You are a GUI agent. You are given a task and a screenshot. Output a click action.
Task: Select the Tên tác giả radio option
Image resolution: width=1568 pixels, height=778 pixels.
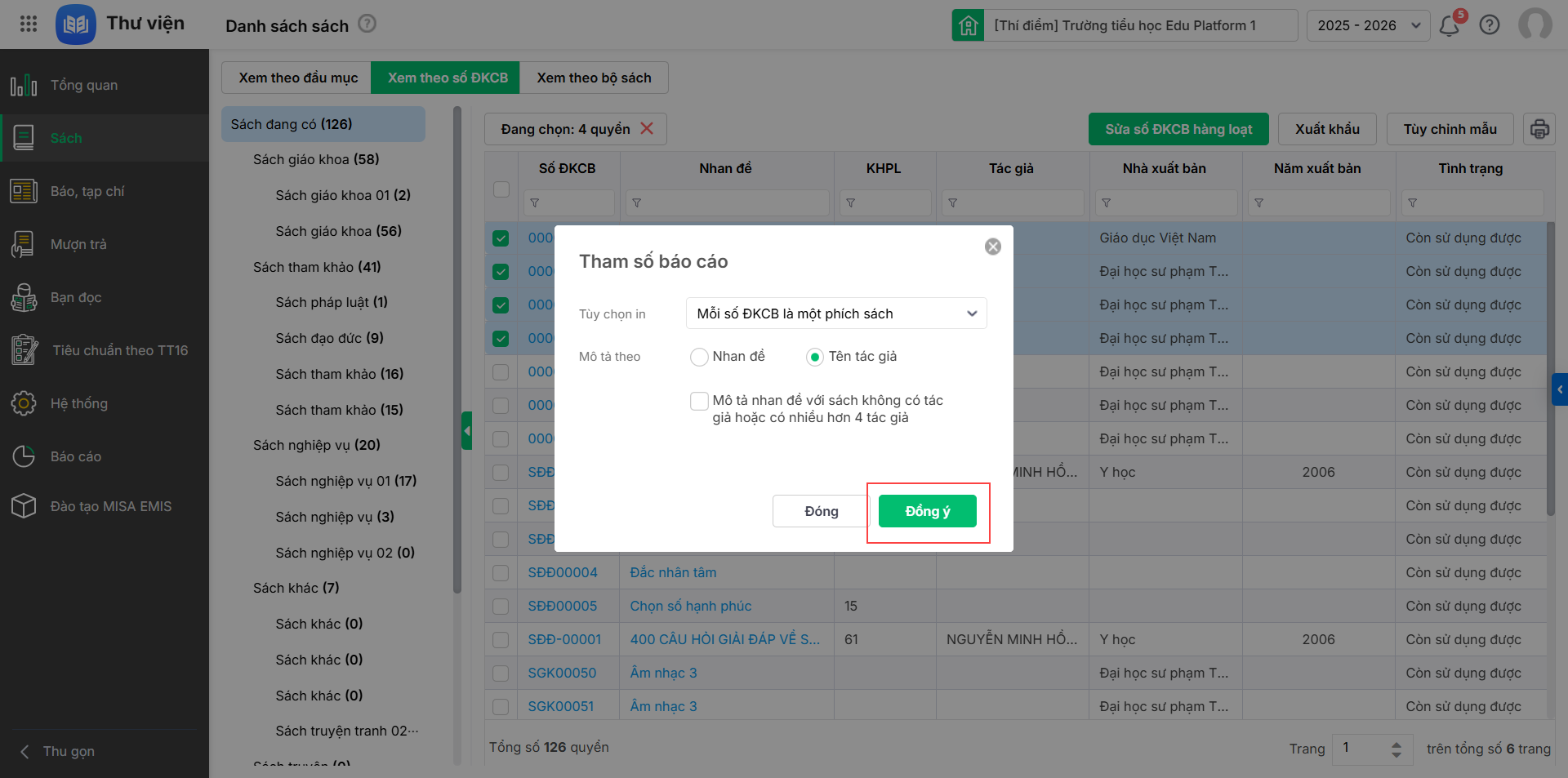814,357
